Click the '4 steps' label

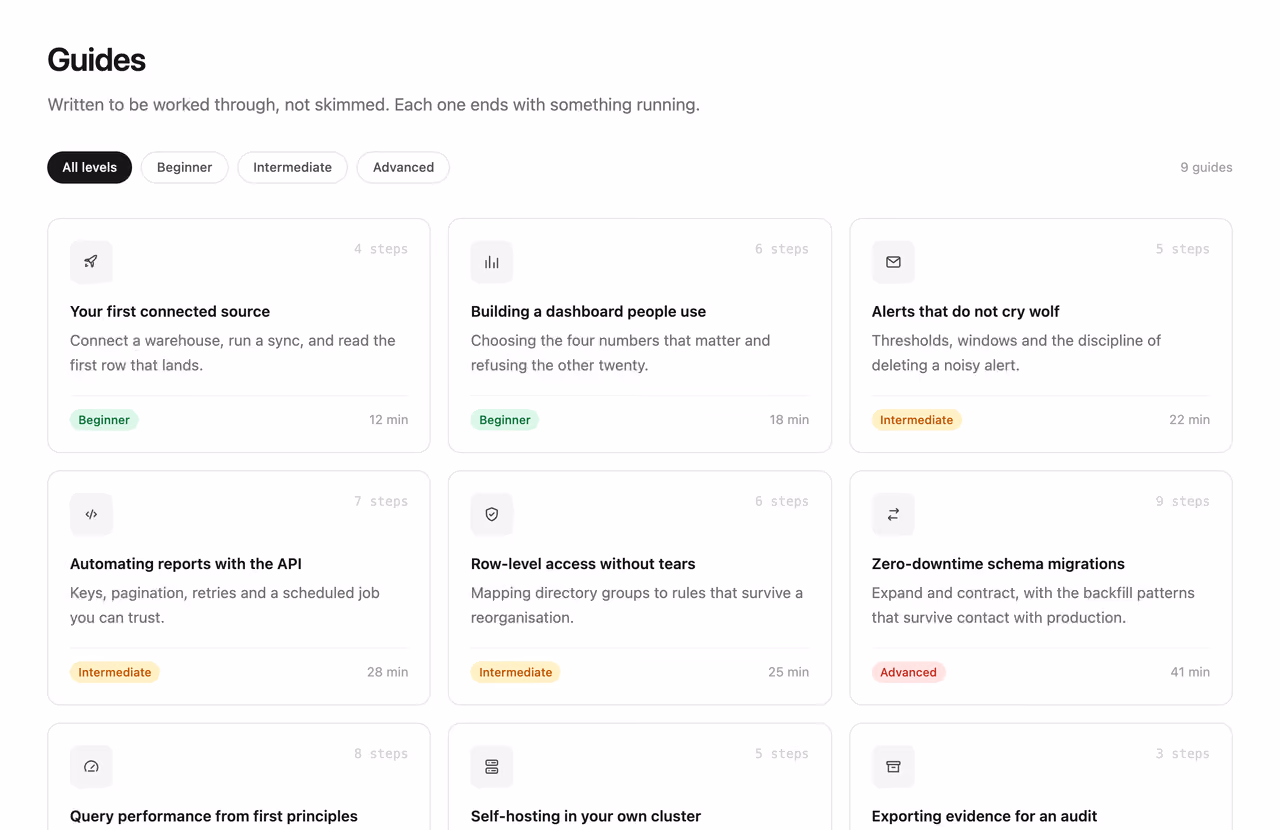(381, 249)
